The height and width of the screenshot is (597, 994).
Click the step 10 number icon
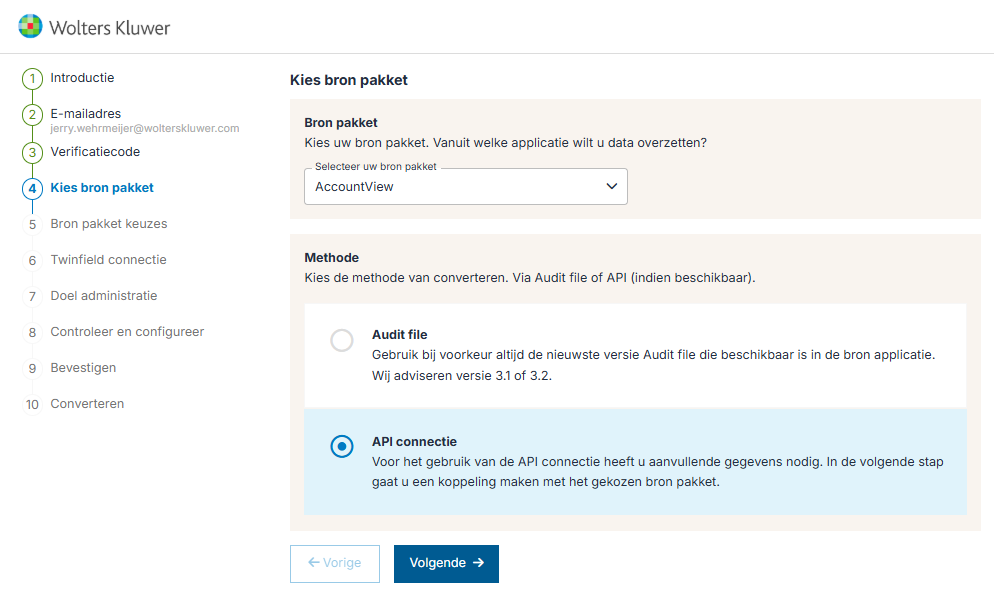click(32, 405)
